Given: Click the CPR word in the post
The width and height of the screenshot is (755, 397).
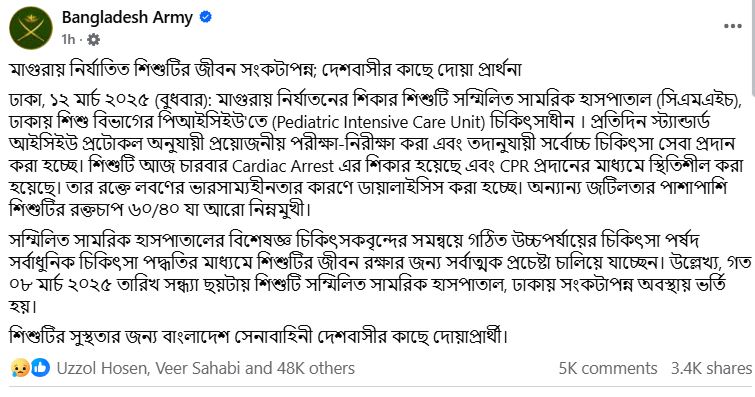Looking at the screenshot, I should tap(516, 166).
